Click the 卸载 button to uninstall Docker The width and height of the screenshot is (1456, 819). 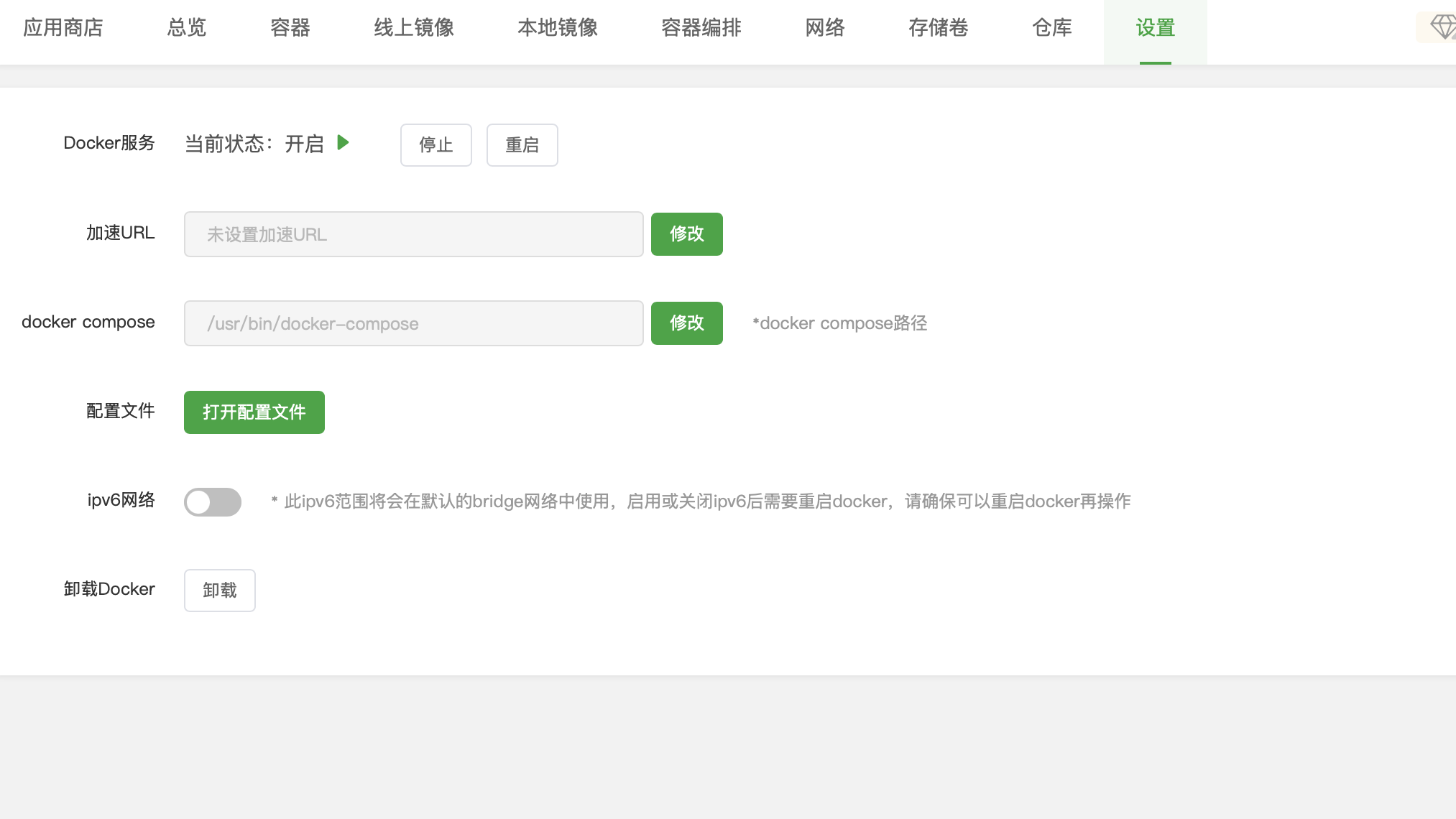220,591
